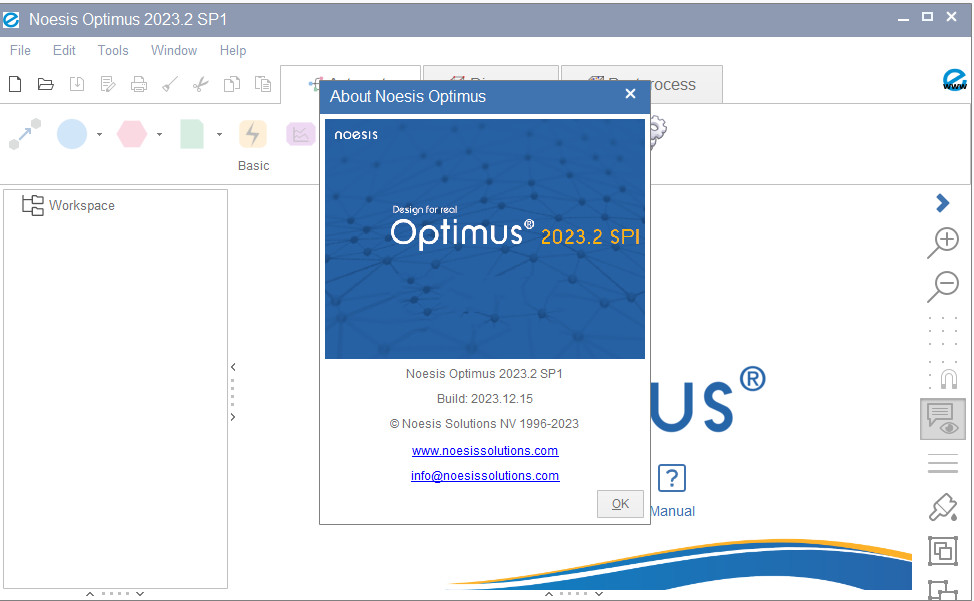
Task: Select the blue circle node tool
Action: click(72, 134)
